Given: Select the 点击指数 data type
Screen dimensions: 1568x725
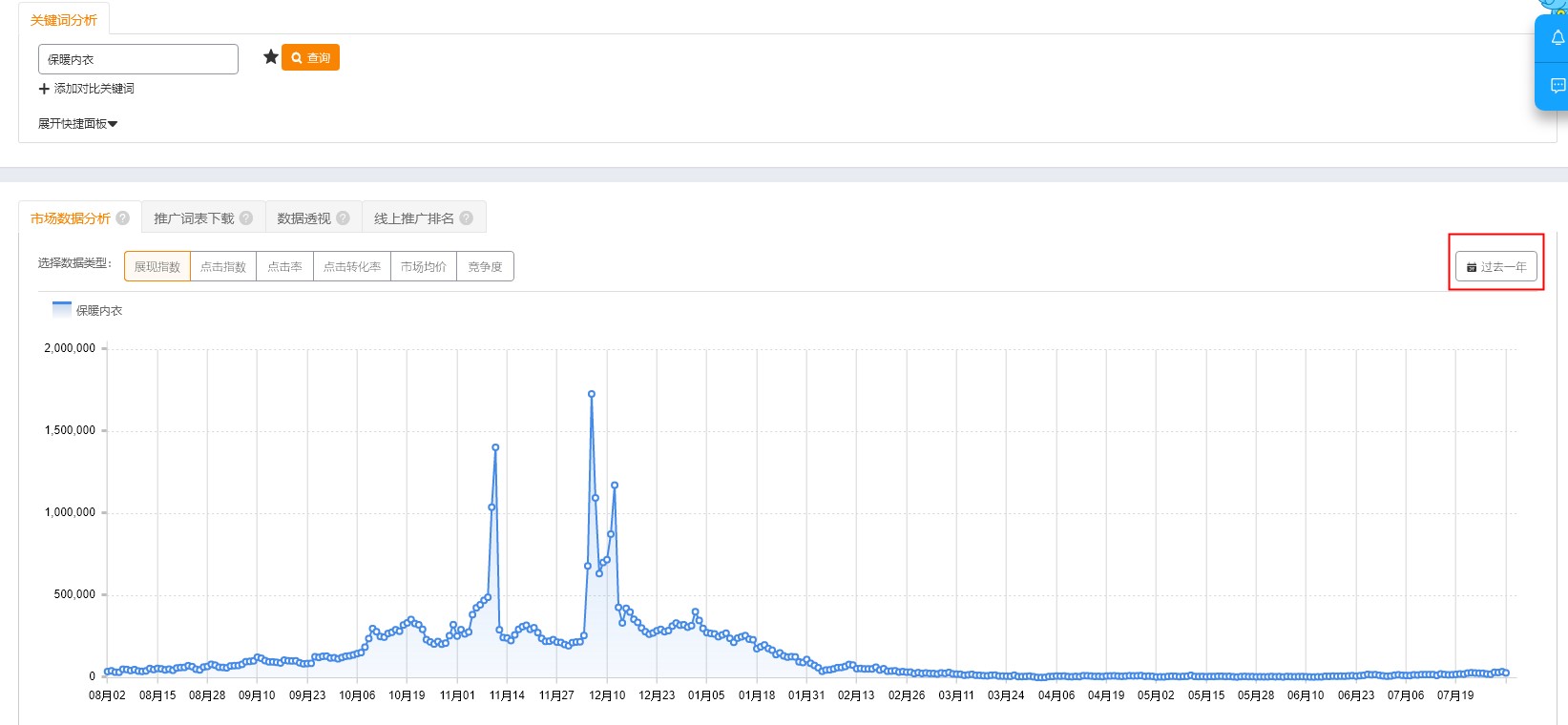Looking at the screenshot, I should pos(223,267).
